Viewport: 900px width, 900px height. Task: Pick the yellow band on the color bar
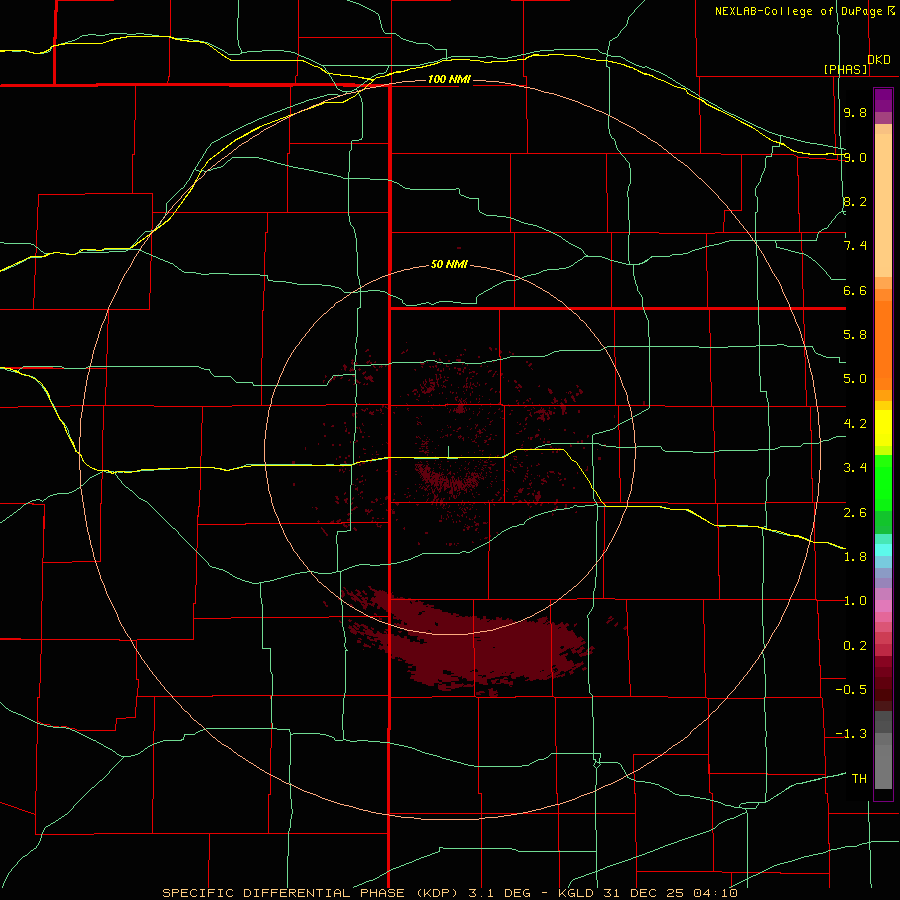point(883,428)
